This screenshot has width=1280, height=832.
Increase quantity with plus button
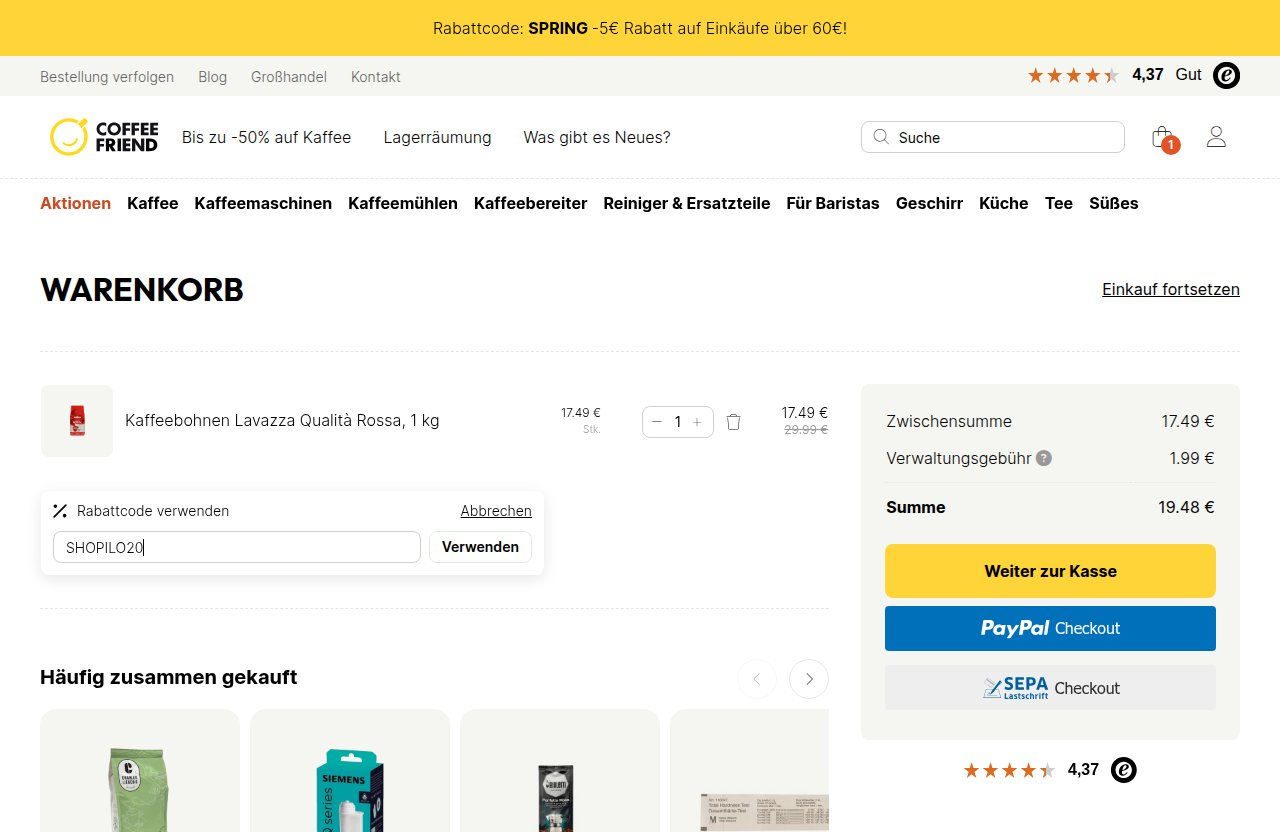pyautogui.click(x=697, y=422)
